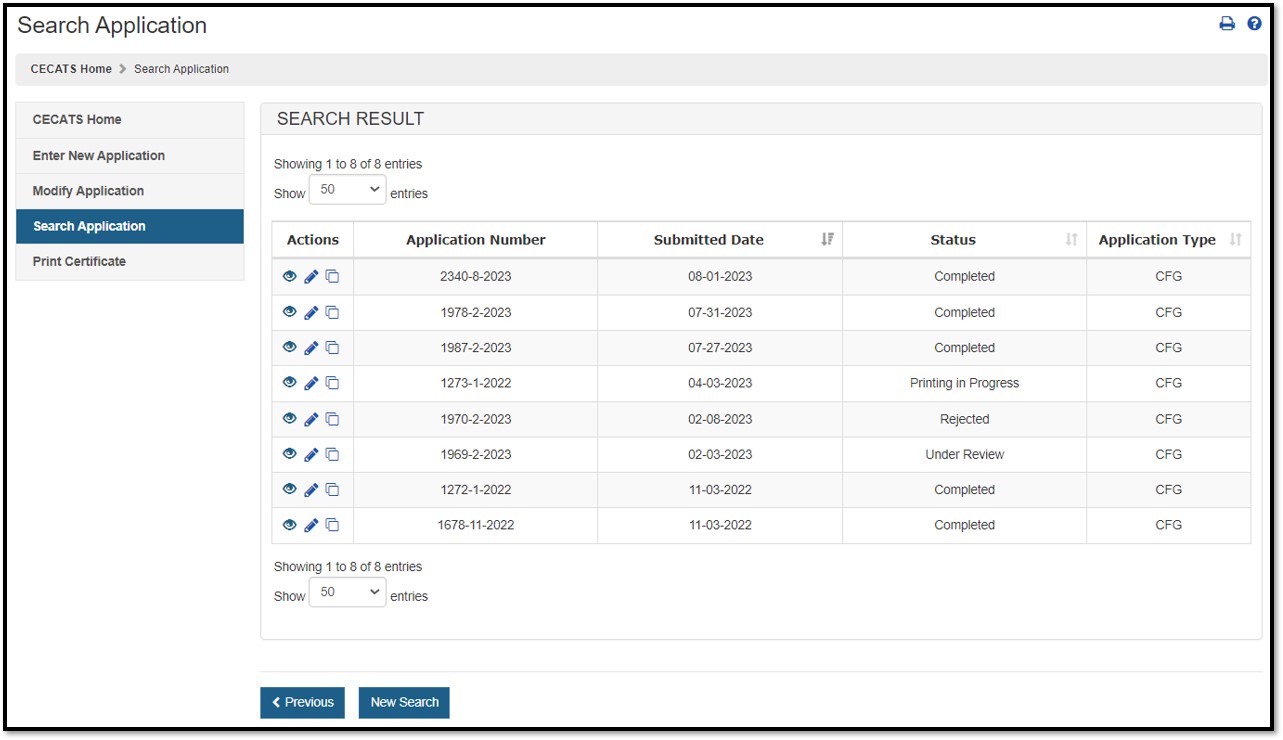Follow the CECATS Home breadcrumb link
Screen dimensions: 1283x740
tap(71, 69)
